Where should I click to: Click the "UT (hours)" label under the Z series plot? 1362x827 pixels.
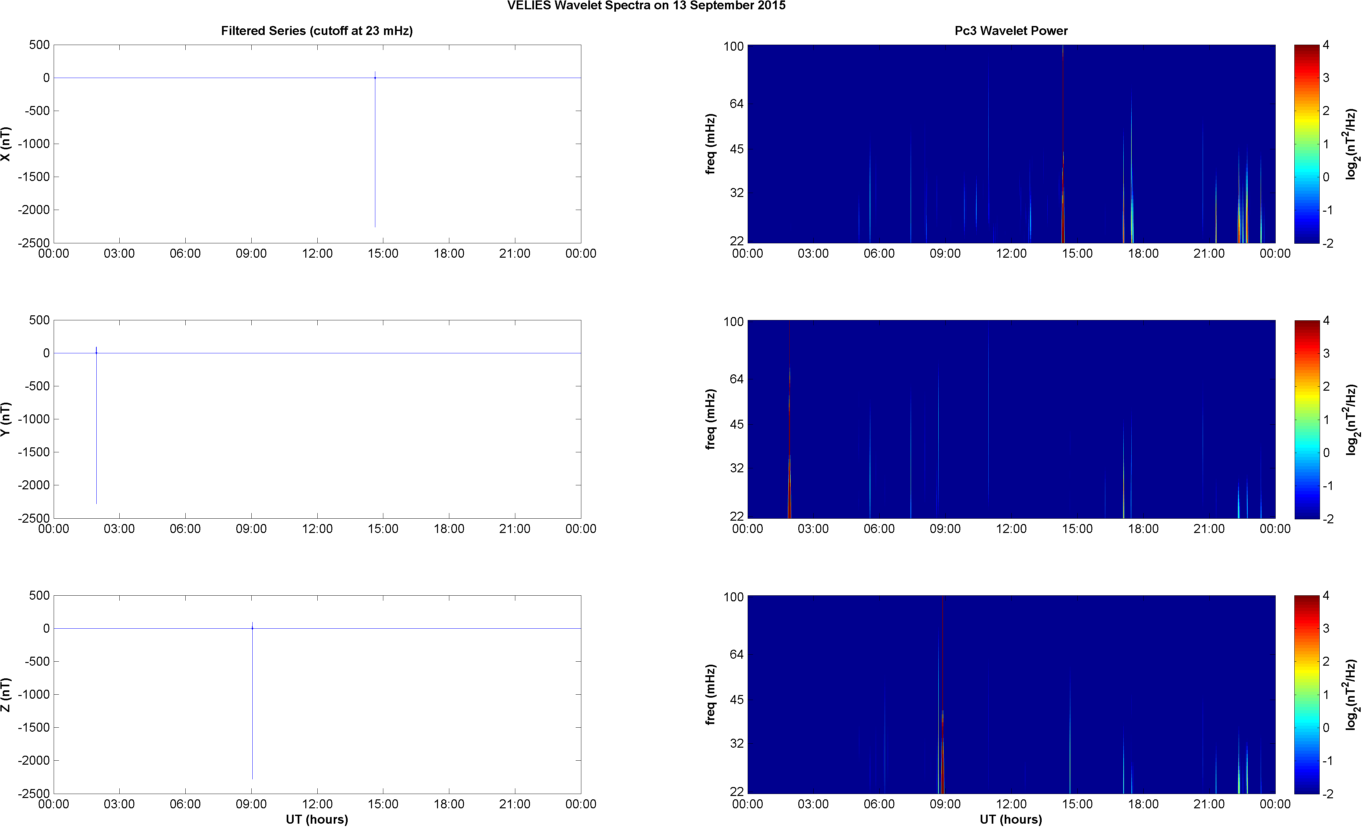point(317,819)
